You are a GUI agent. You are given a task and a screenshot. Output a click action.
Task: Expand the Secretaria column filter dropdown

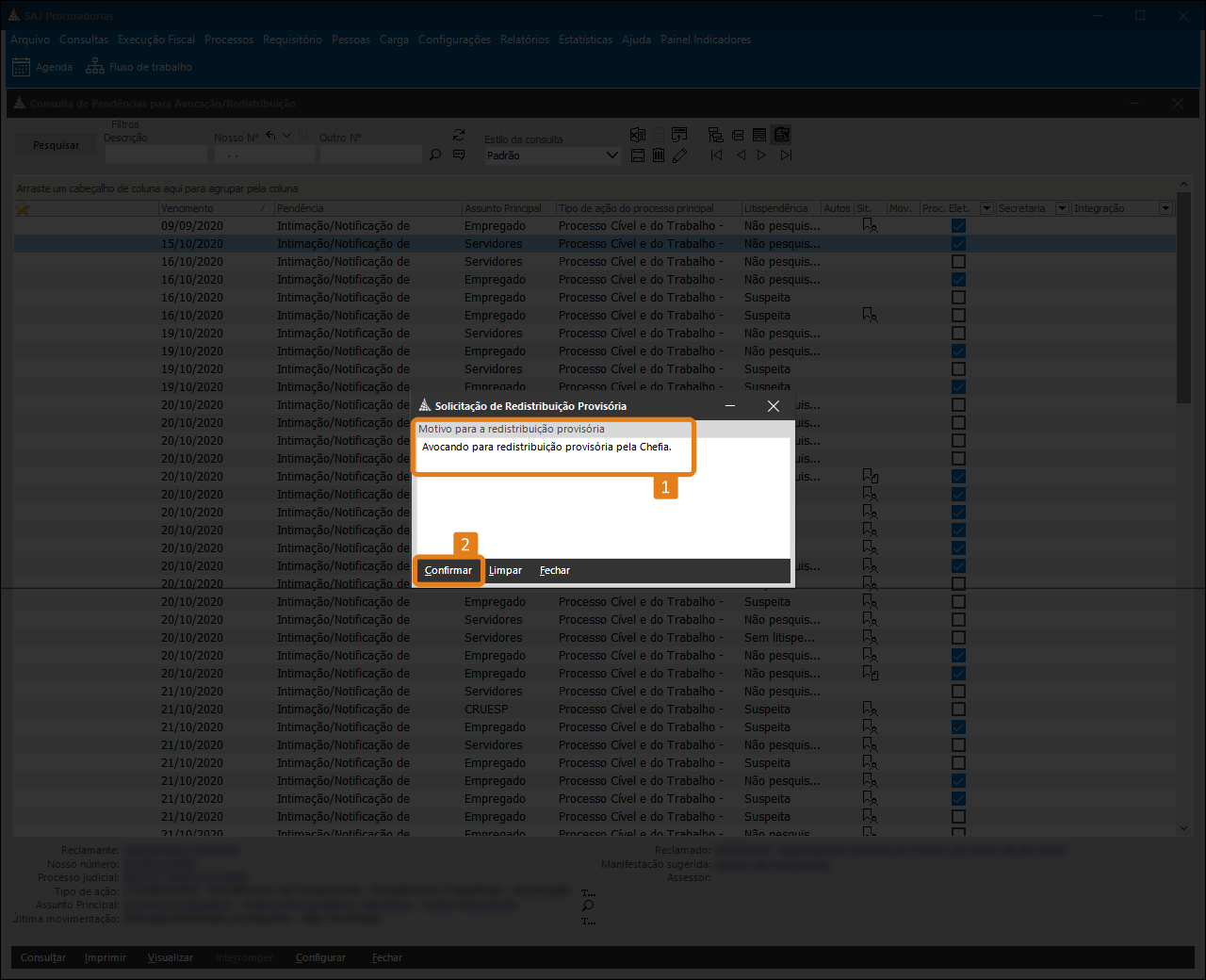tap(1062, 208)
